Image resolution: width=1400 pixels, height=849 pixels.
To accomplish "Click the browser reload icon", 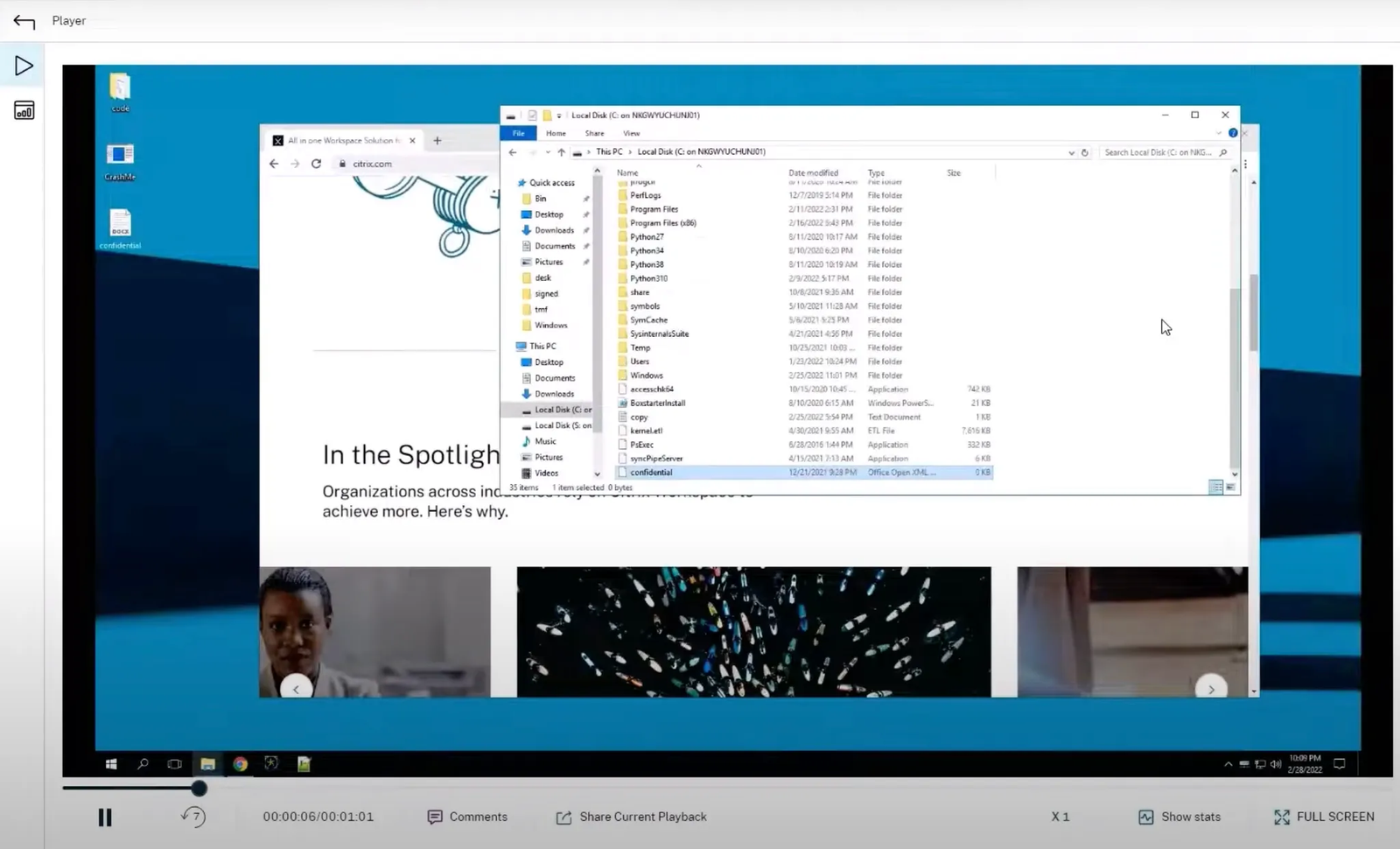I will coord(316,164).
